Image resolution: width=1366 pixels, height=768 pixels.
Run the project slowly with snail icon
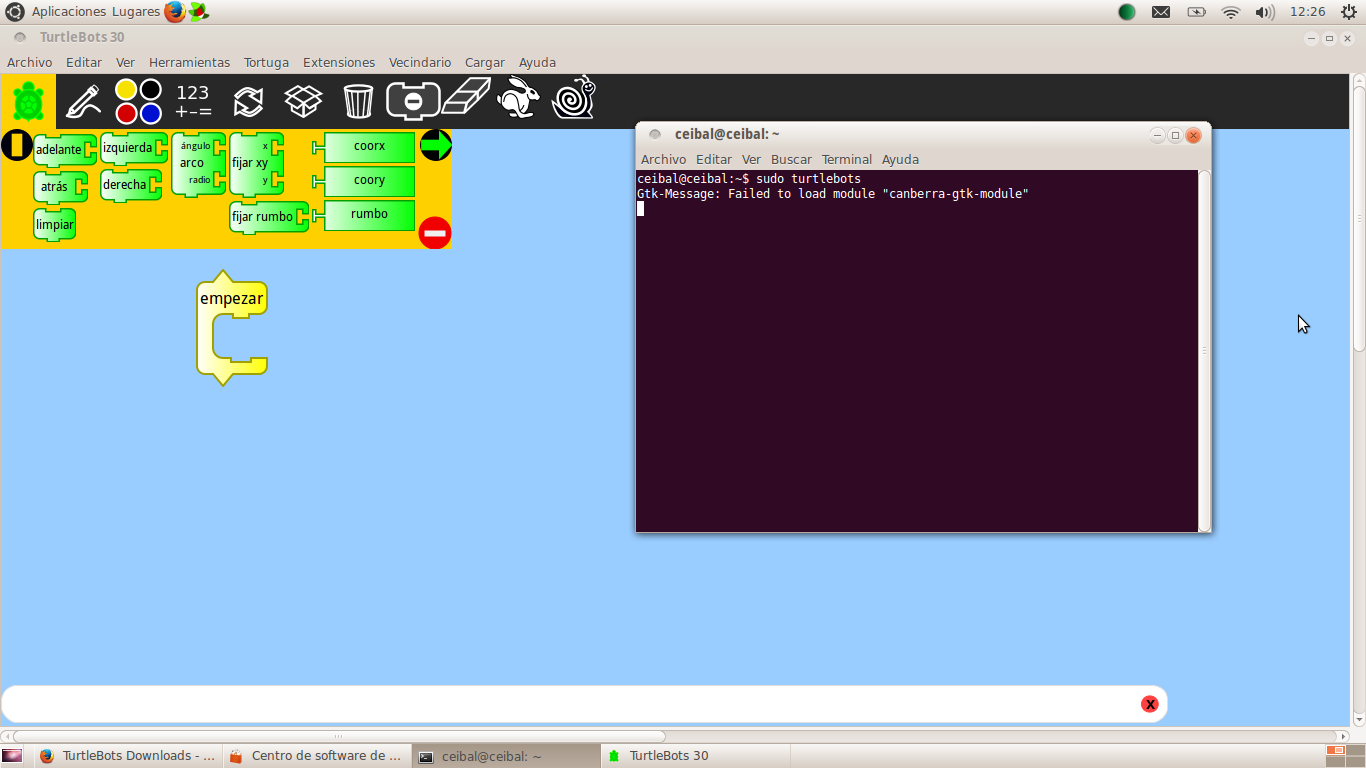574,98
